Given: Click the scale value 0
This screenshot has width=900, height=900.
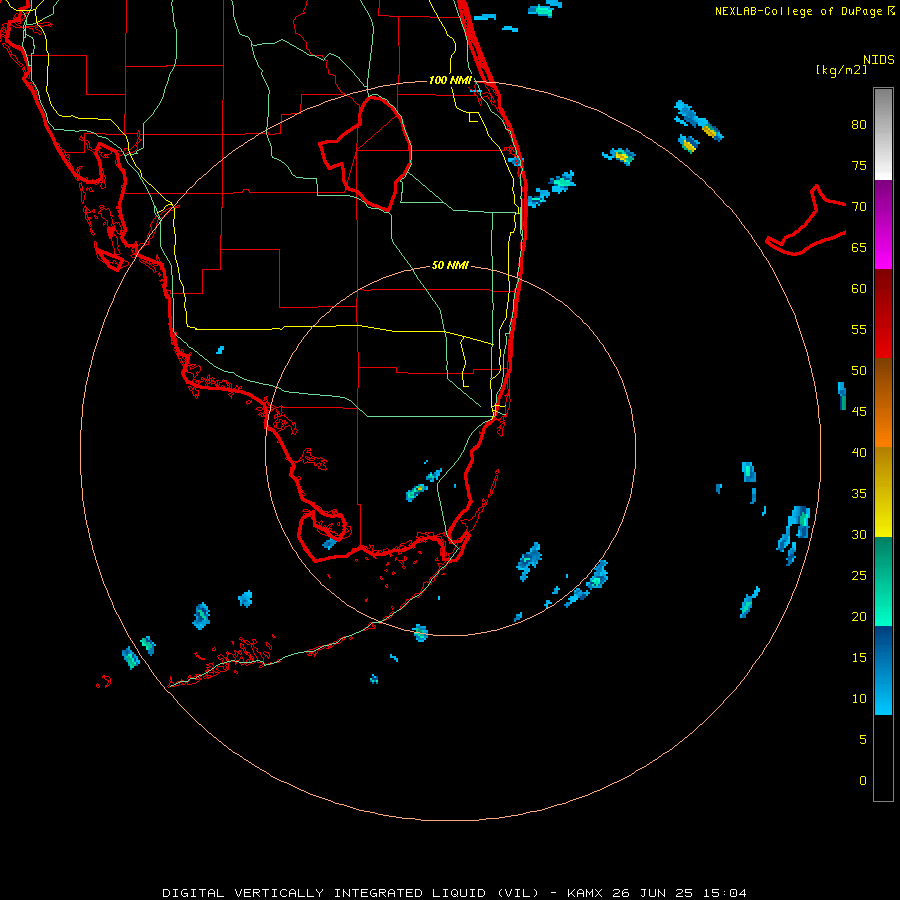Looking at the screenshot, I should pyautogui.click(x=863, y=781).
